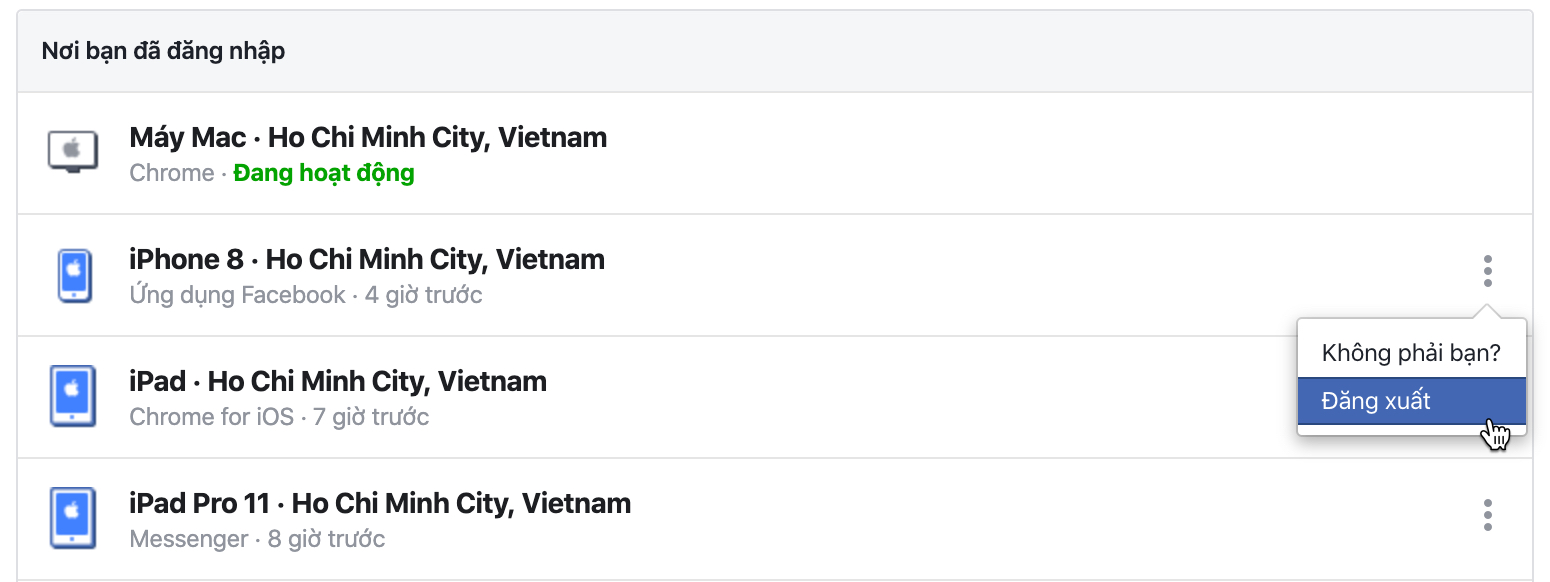
Task: Click the "Máy Mac · Ho Chi Minh City" title
Action: (368, 137)
